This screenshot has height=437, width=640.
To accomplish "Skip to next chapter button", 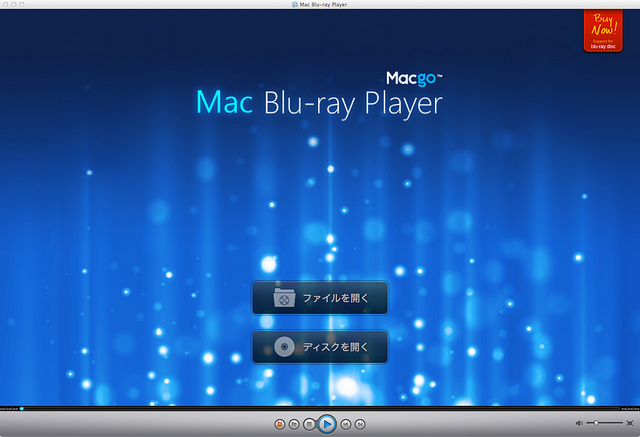I will tap(360, 424).
